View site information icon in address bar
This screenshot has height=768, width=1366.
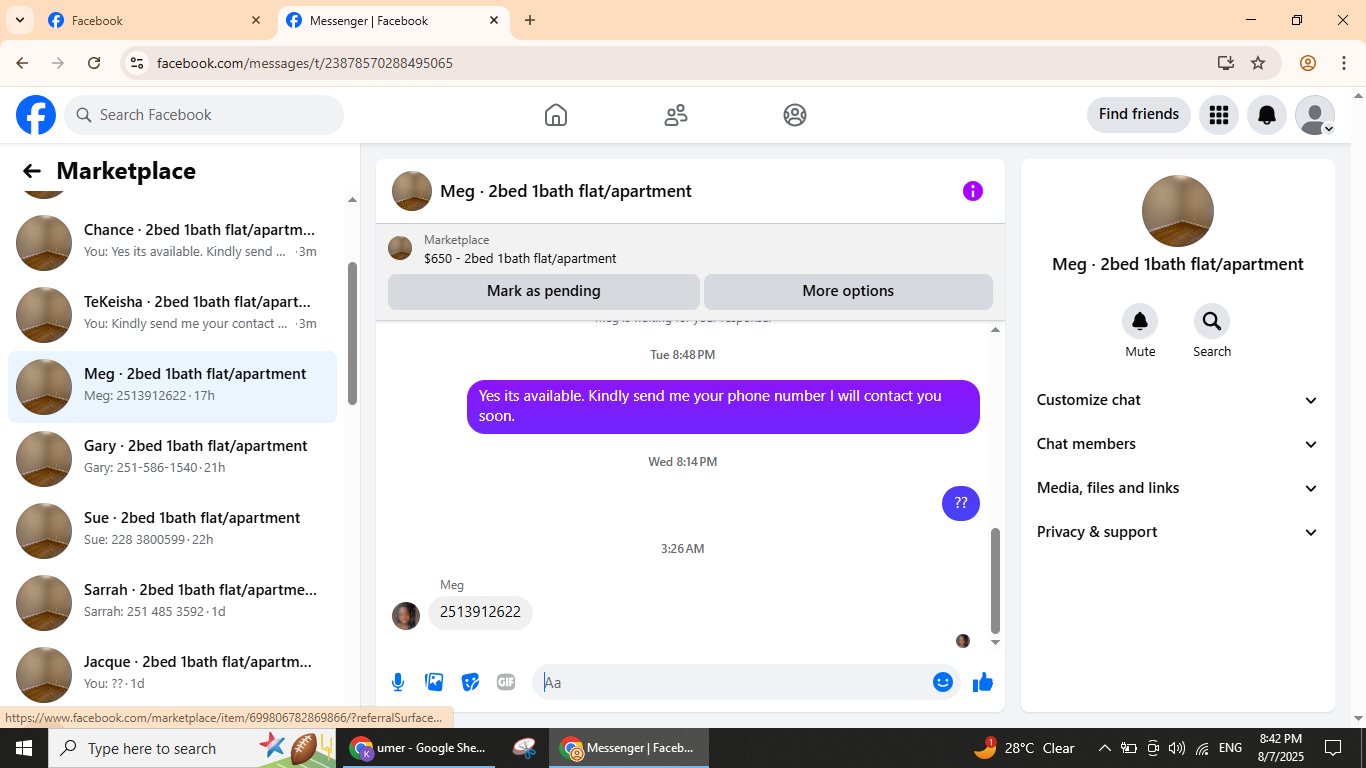click(137, 63)
